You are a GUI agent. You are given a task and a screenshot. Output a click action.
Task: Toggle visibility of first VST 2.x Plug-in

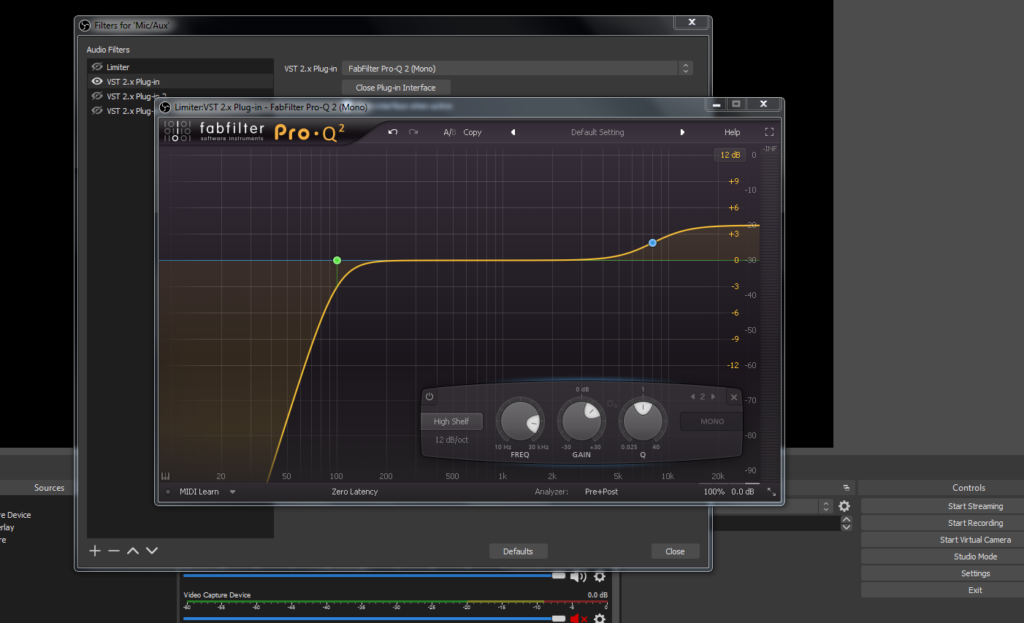(x=97, y=82)
